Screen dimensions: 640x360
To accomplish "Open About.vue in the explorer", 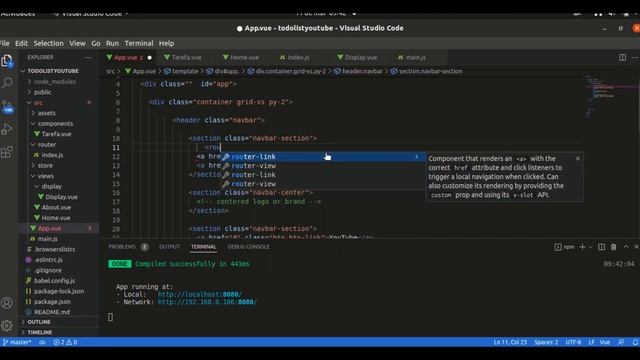I will click(x=56, y=207).
